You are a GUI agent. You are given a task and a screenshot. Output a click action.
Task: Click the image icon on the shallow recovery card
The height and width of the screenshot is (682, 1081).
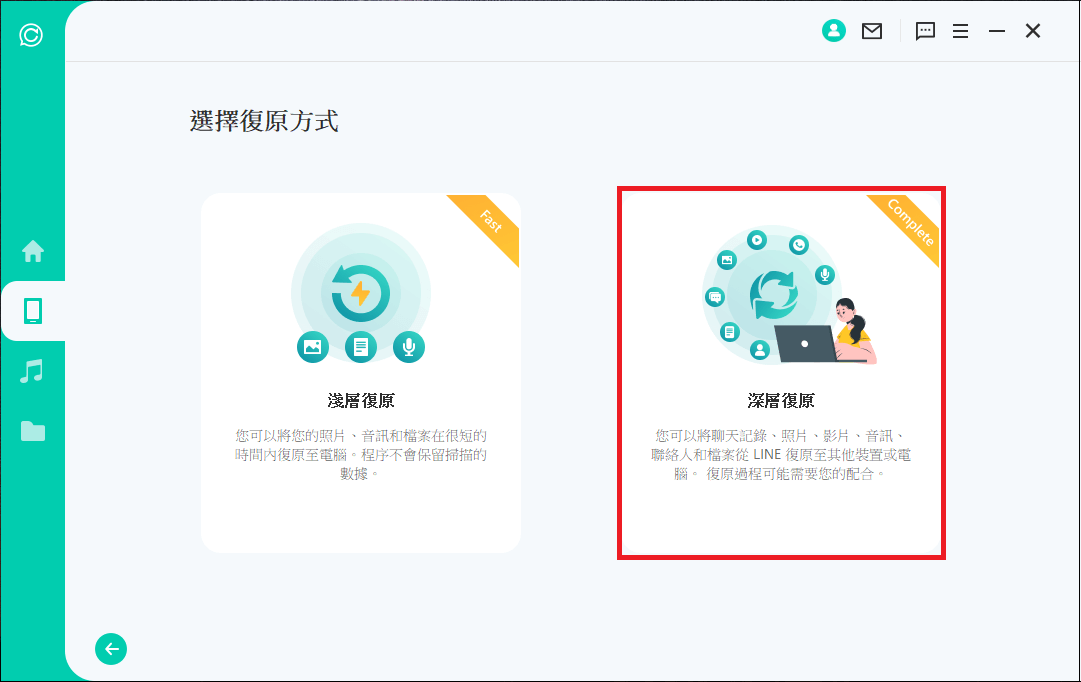(x=312, y=347)
